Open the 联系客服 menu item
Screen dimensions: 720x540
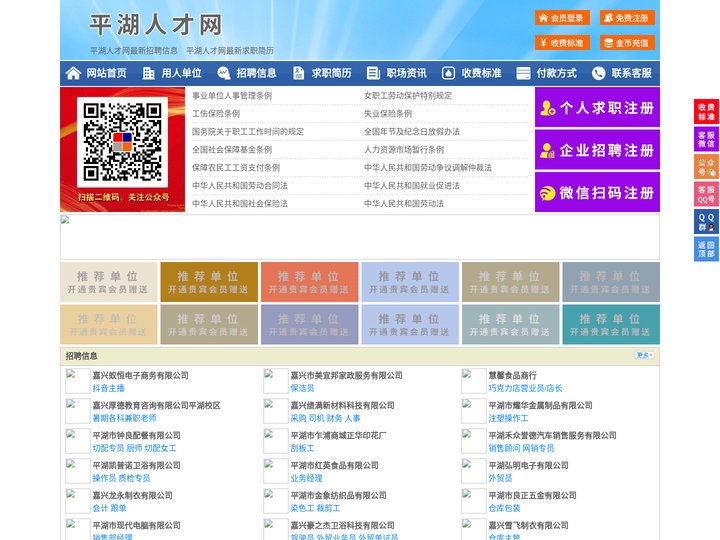click(x=631, y=73)
